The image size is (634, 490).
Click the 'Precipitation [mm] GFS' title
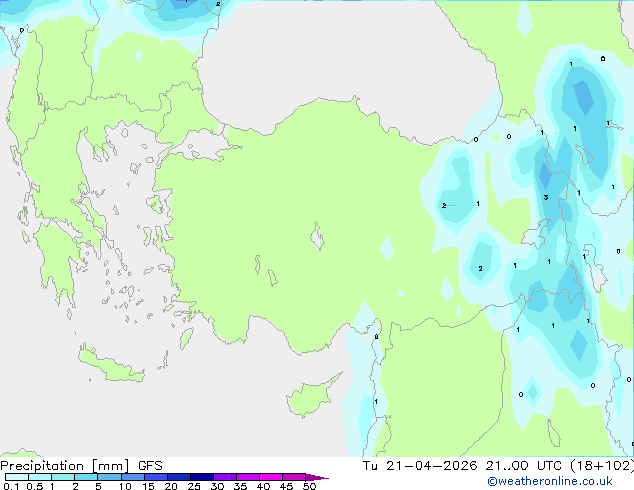click(x=81, y=466)
